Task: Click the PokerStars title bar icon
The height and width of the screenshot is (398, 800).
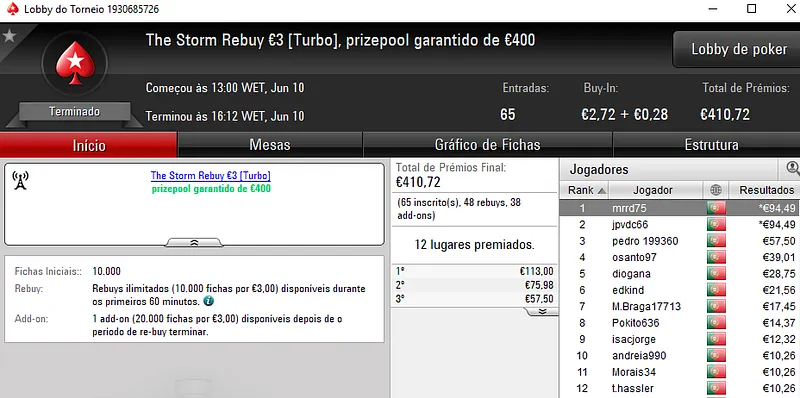Action: point(13,9)
